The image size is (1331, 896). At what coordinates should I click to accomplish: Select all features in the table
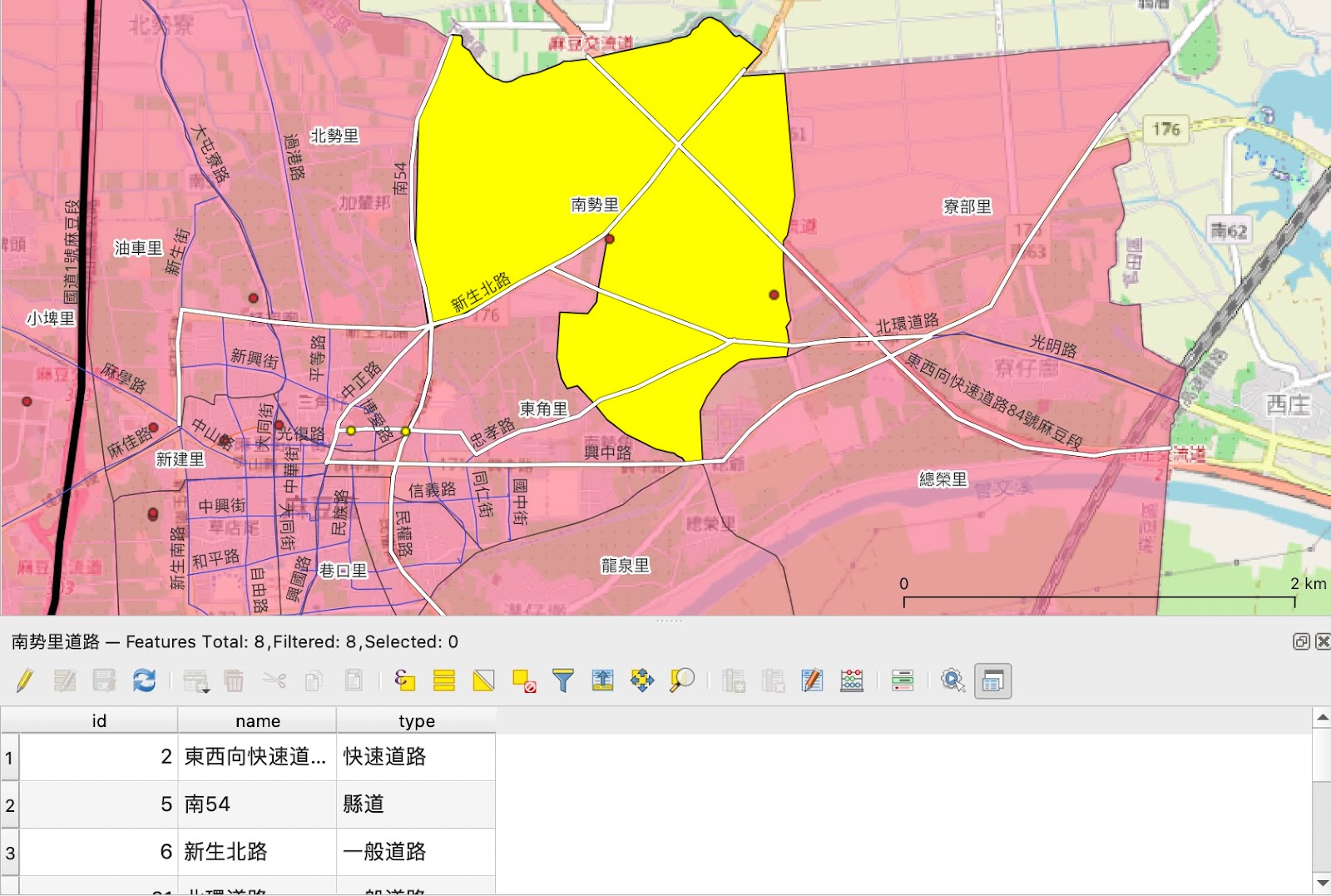pyautogui.click(x=444, y=681)
